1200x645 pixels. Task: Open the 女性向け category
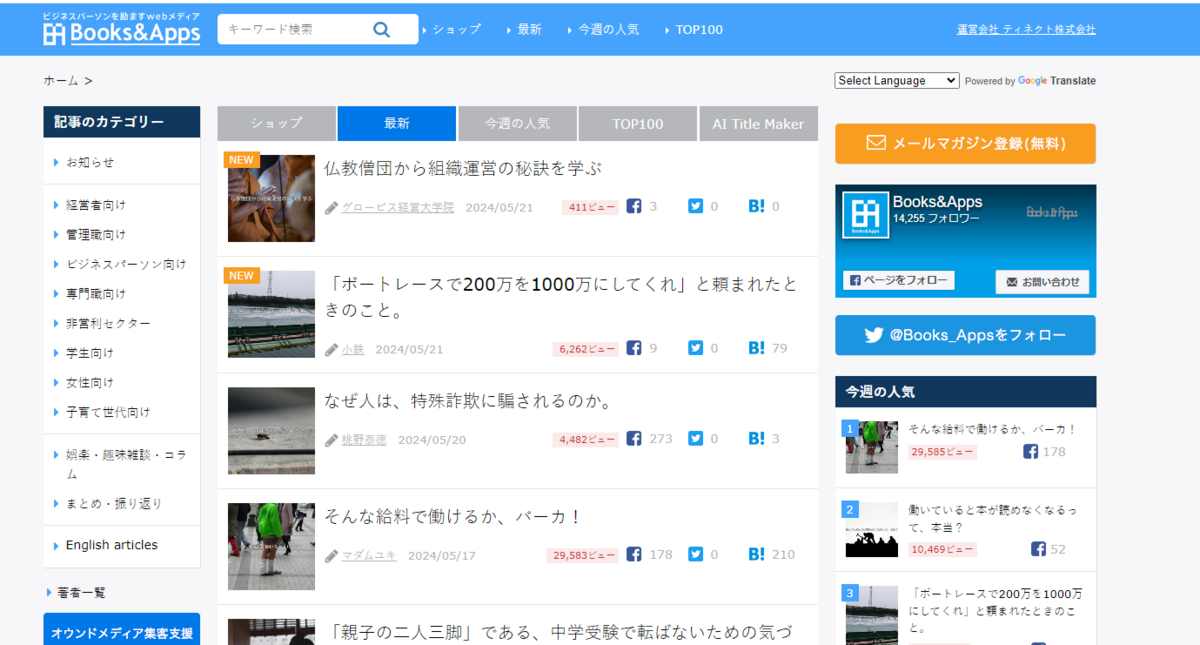coord(90,383)
